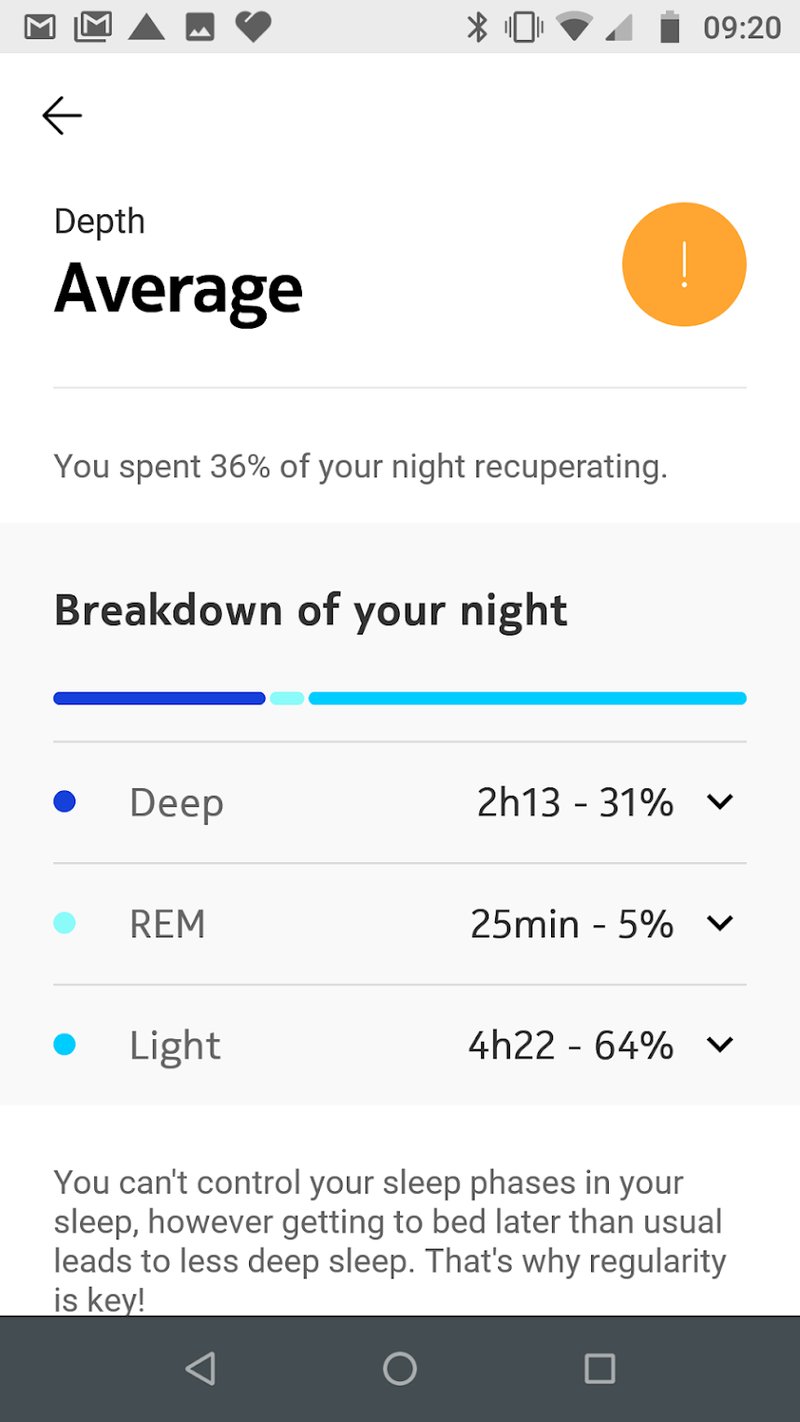Image resolution: width=800 pixels, height=1422 pixels.
Task: Tap the Bluetooth status bar icon
Action: (477, 27)
